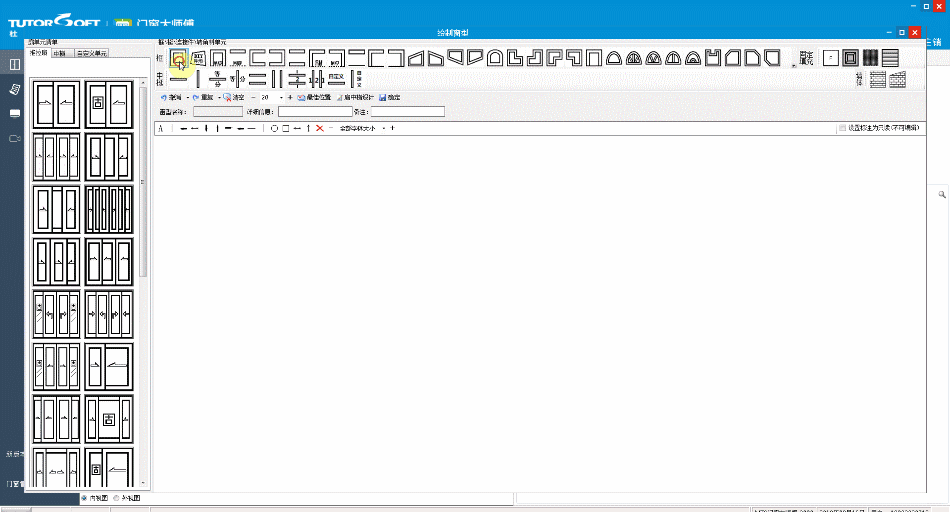Click the red X delete annotation icon
Image resolution: width=950 pixels, height=512 pixels.
(x=319, y=128)
